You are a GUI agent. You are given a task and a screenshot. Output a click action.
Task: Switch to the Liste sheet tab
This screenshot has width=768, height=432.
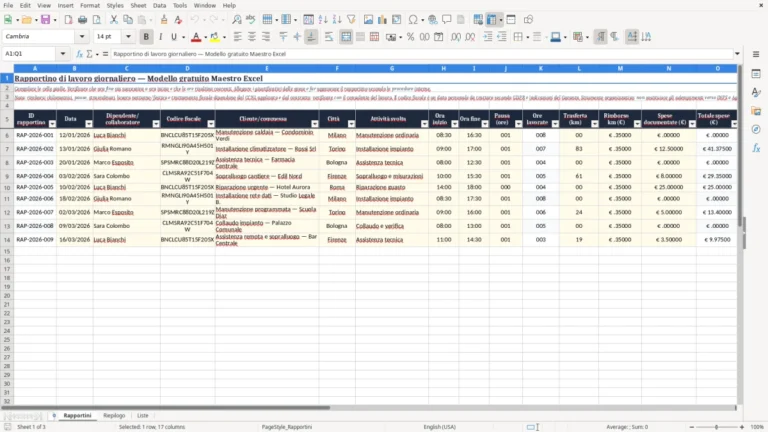(x=143, y=415)
